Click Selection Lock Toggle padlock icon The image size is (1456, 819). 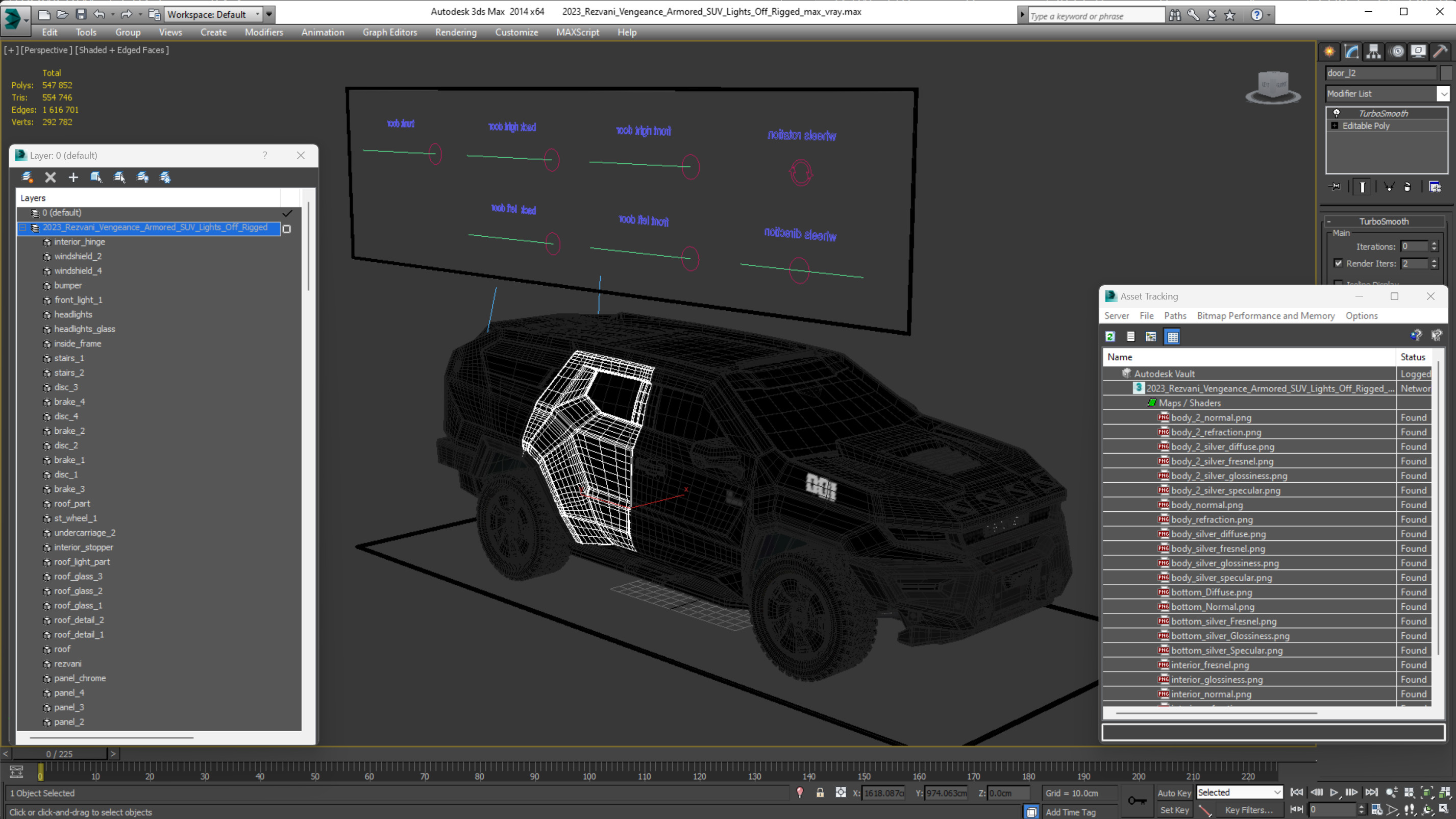click(820, 793)
